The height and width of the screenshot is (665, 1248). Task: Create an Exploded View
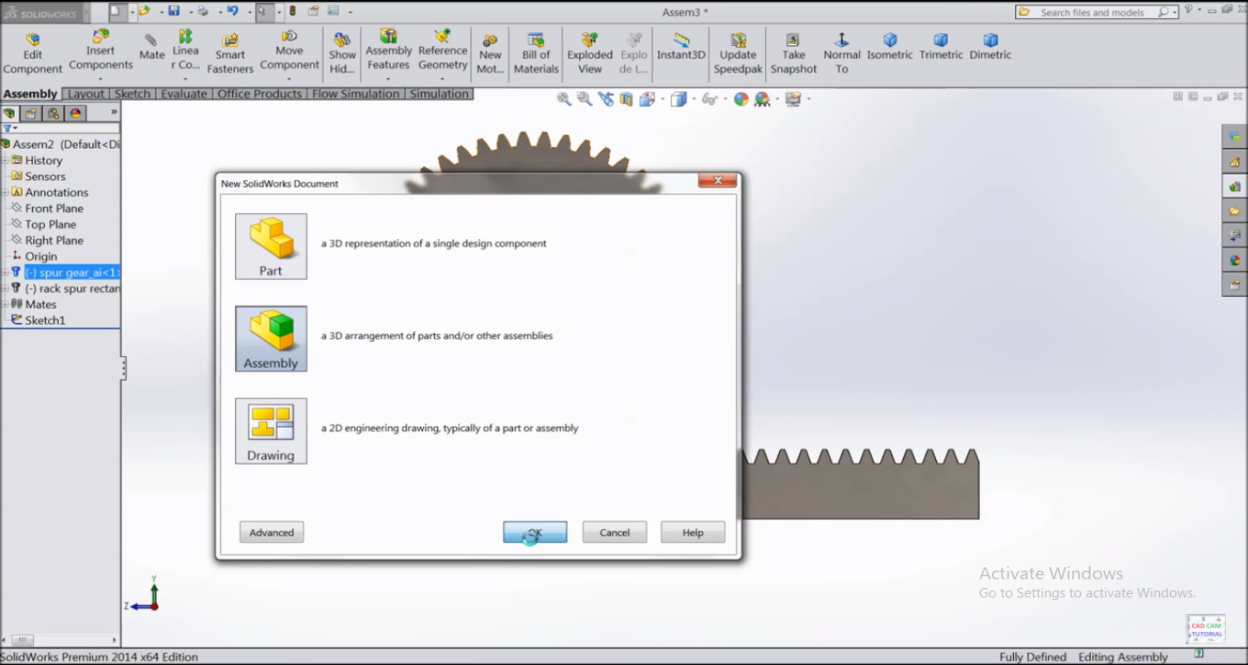click(590, 54)
